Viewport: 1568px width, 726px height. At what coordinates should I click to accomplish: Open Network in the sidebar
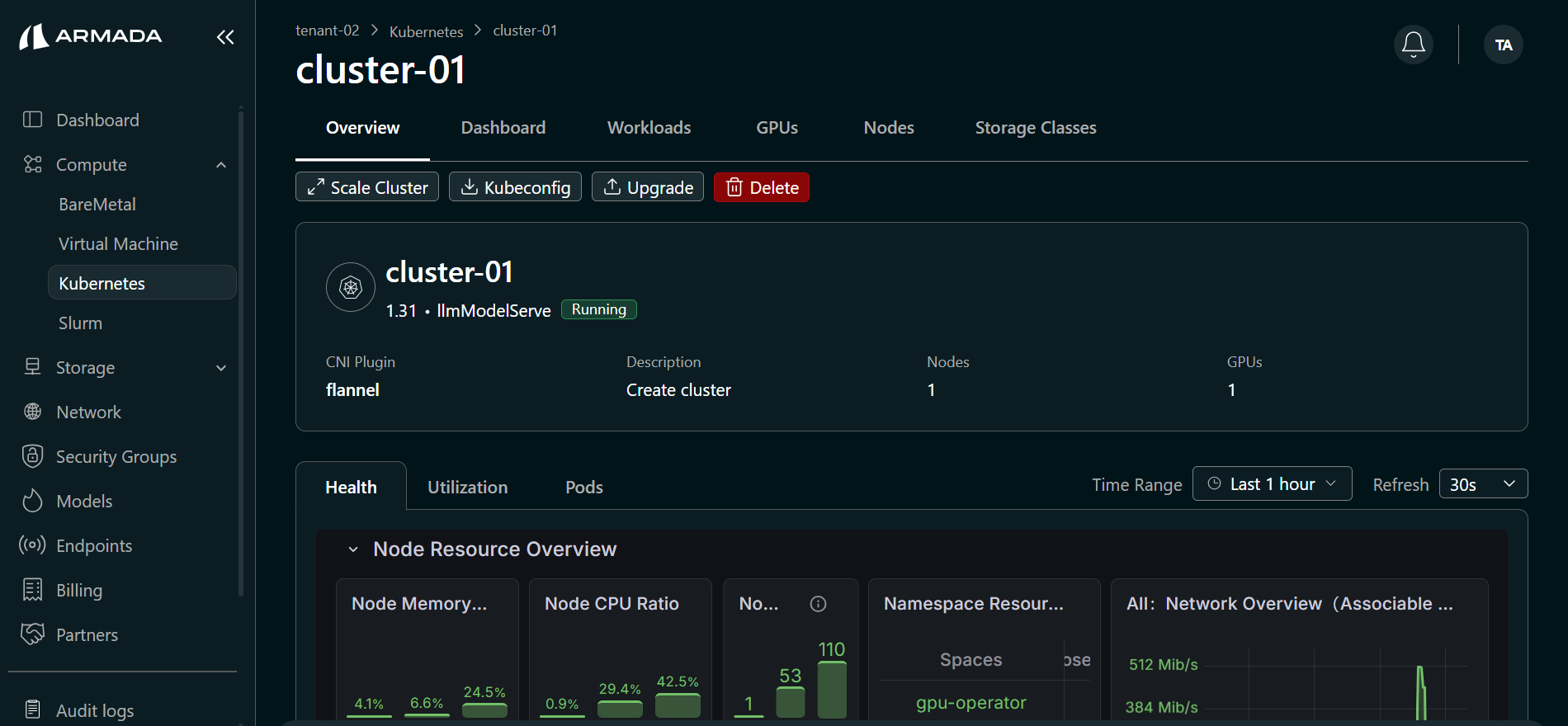point(88,412)
